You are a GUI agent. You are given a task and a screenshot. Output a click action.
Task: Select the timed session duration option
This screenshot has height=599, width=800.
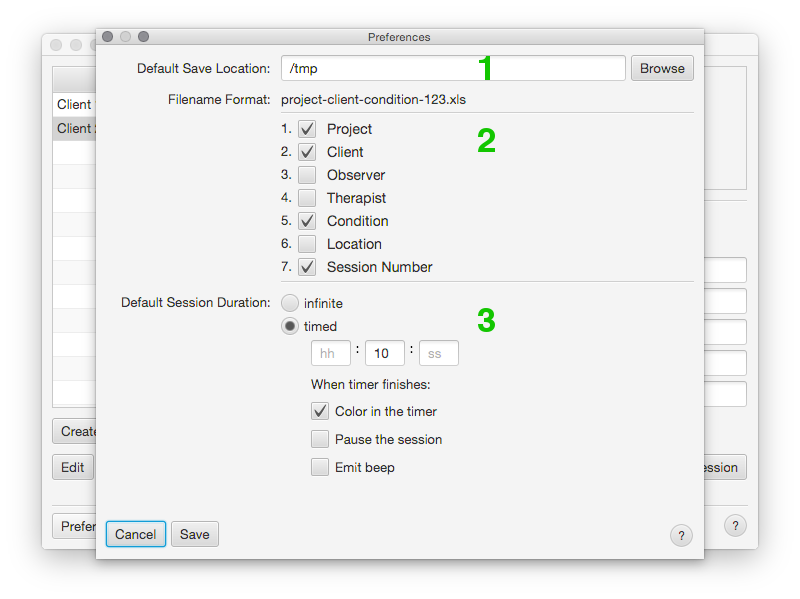click(290, 326)
